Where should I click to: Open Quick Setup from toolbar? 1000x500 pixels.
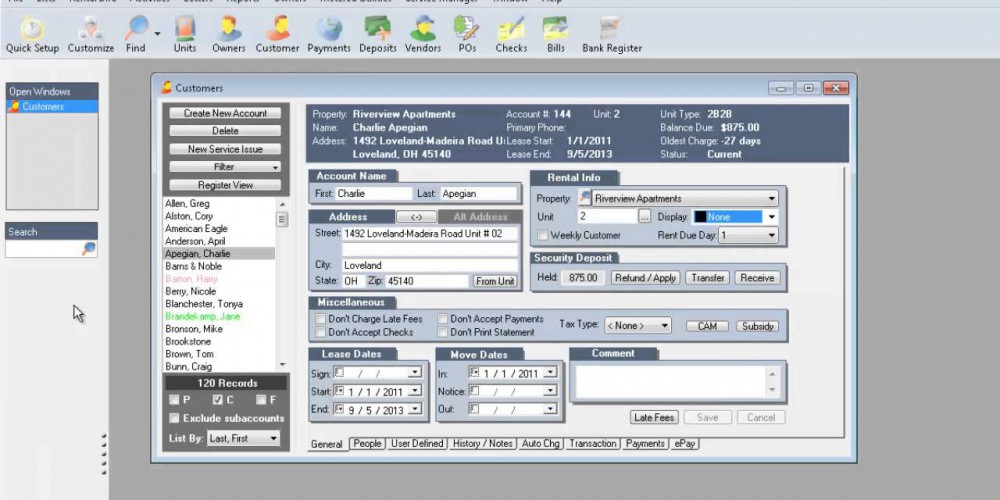pos(32,35)
